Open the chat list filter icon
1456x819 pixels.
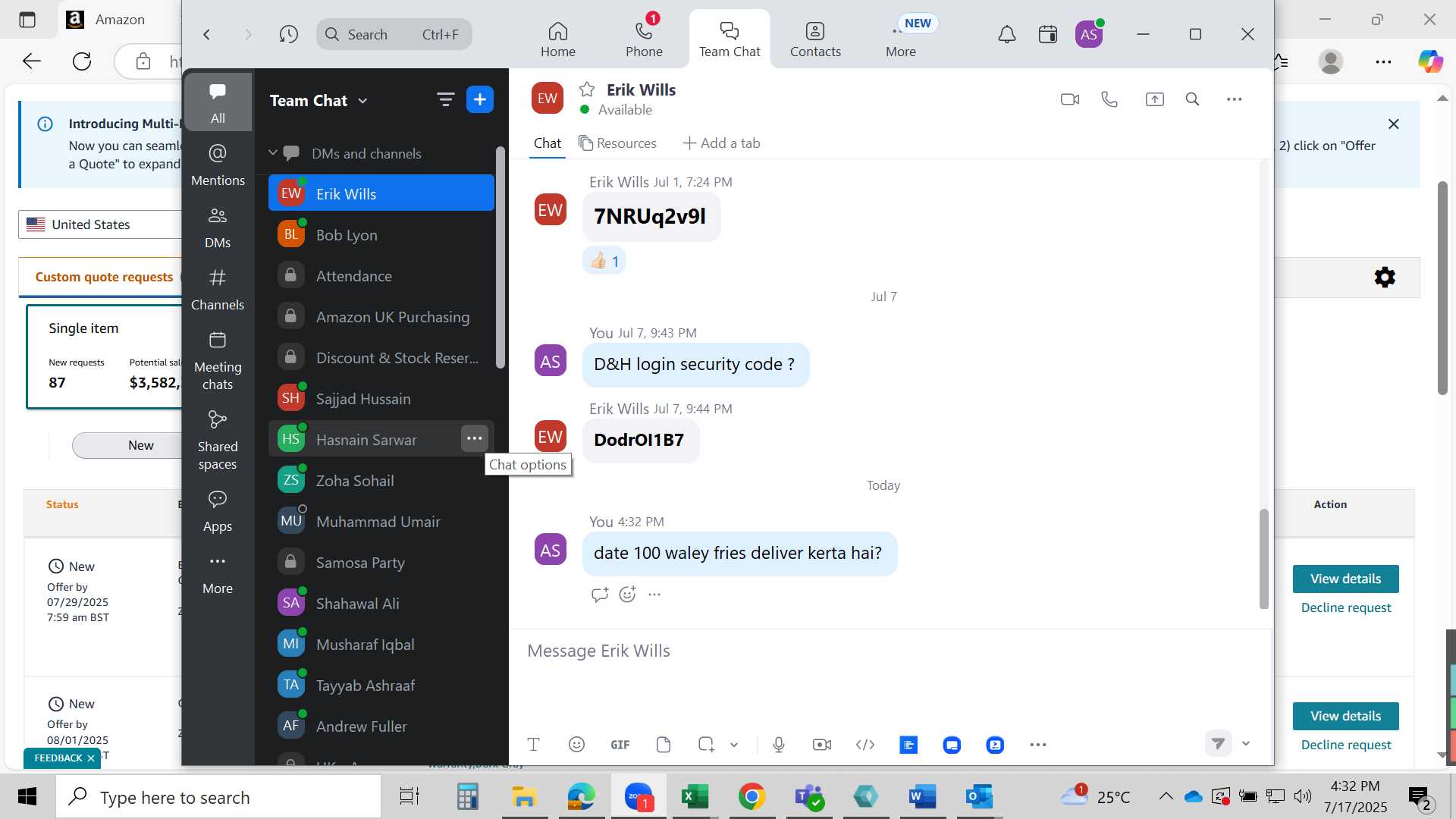click(445, 99)
